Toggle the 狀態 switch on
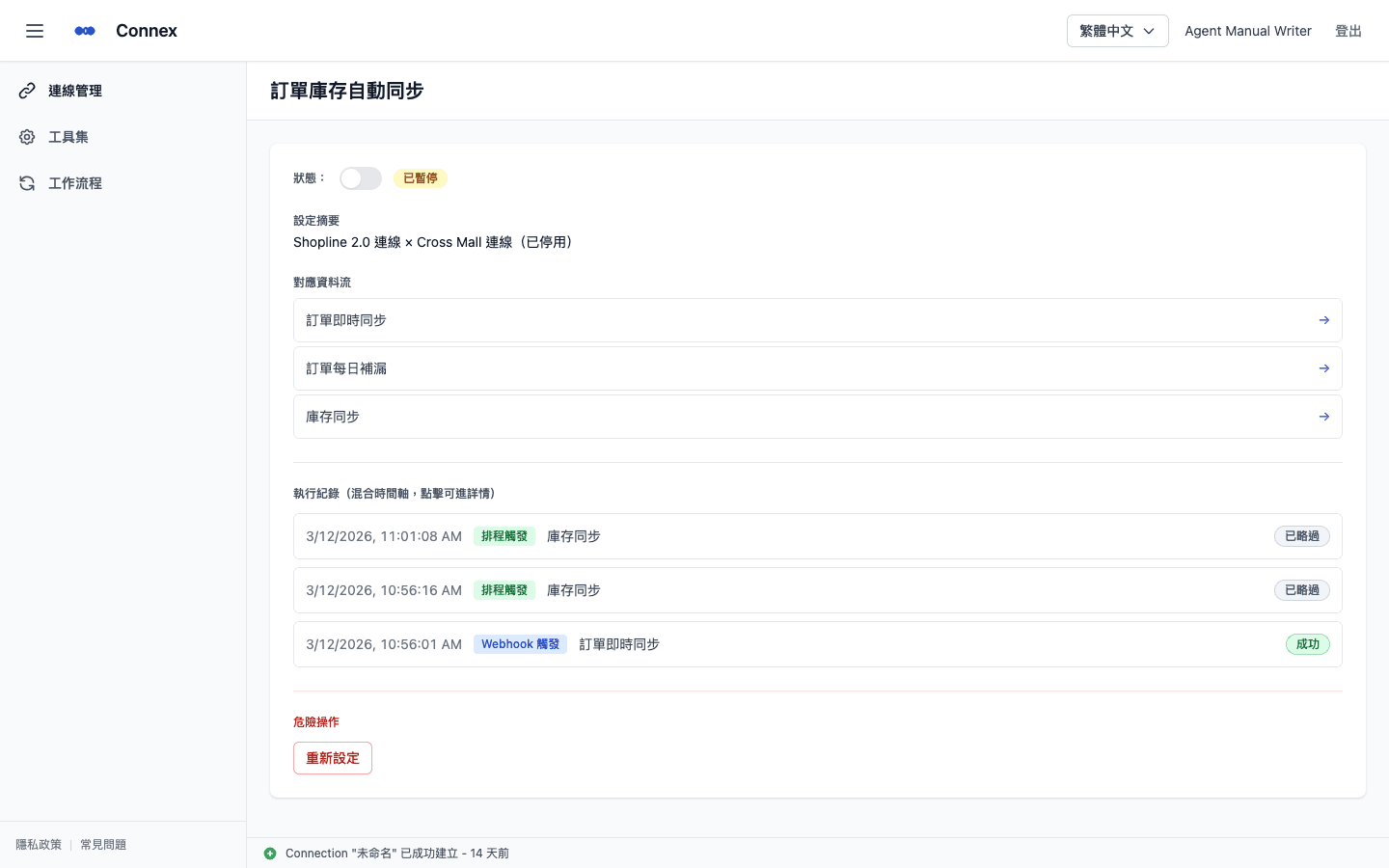Screen dimensions: 1389x868 (x=361, y=178)
